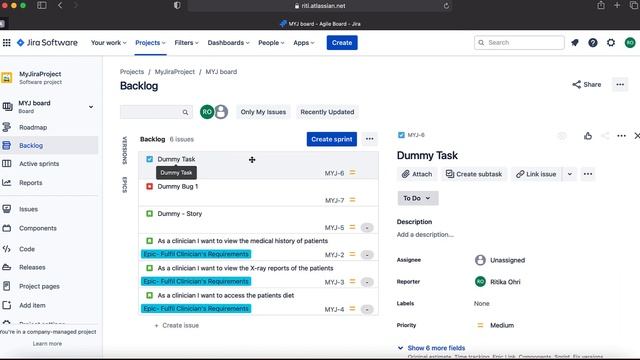Open Issues in sidebar

[28, 209]
